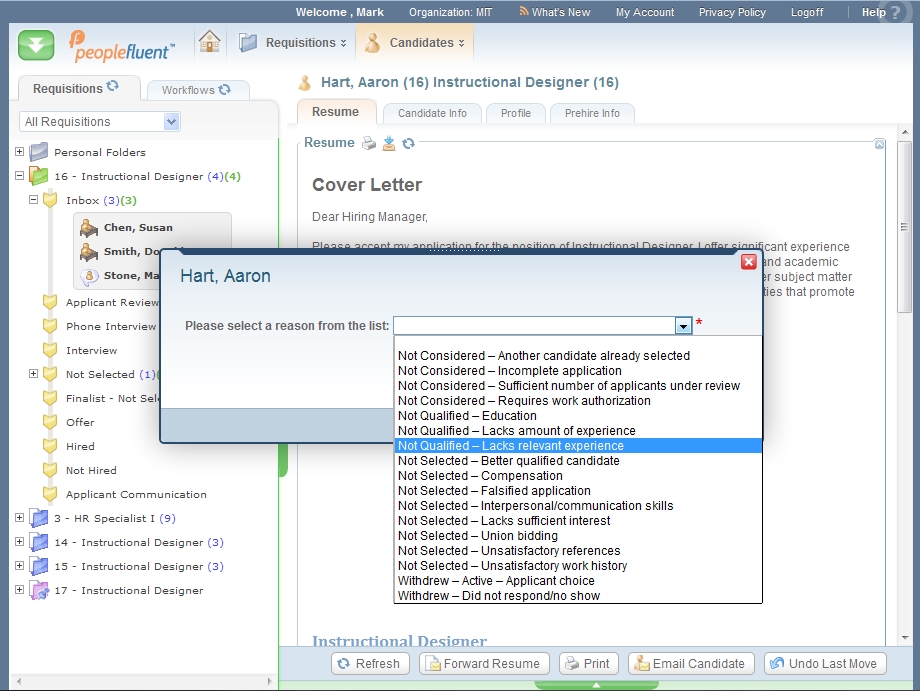Screen dimensions: 920x691
Task: Click the reason list dropdown arrow
Action: (683, 326)
